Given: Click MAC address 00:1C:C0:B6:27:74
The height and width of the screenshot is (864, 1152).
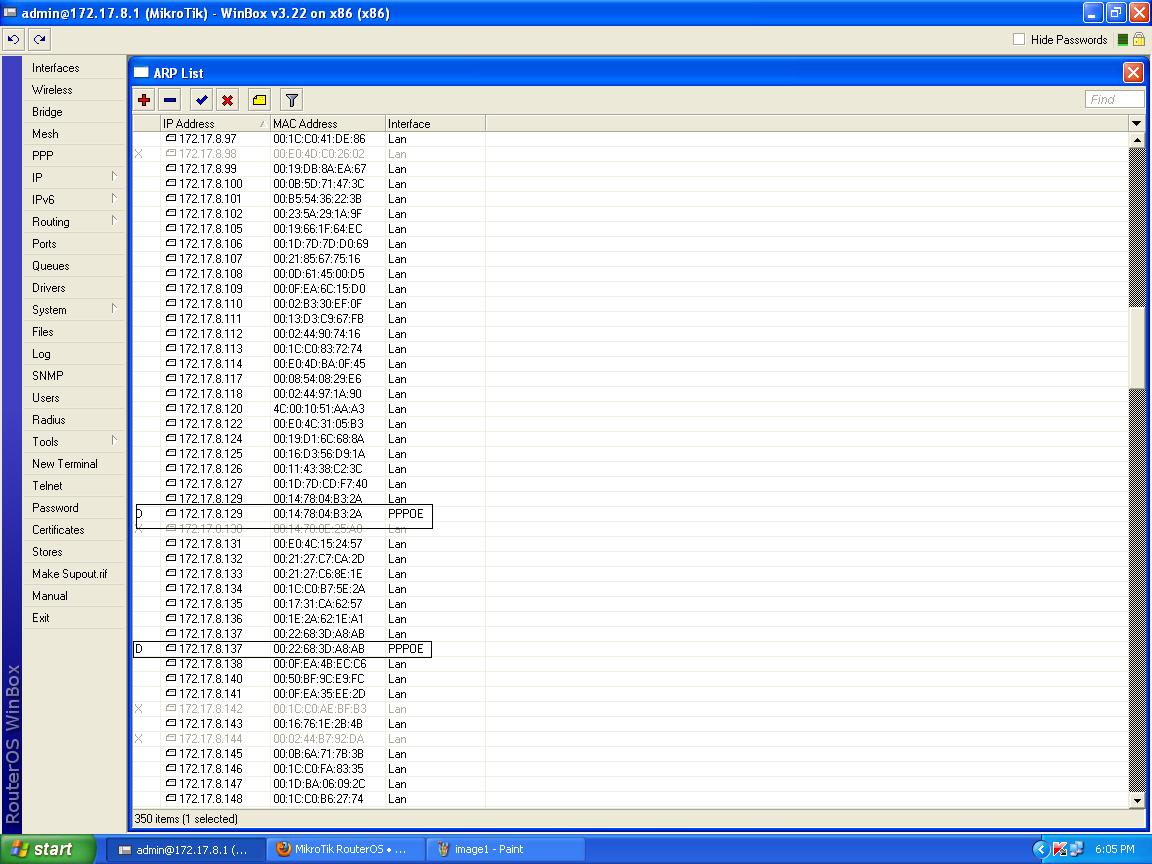Looking at the screenshot, I should click(x=318, y=799).
